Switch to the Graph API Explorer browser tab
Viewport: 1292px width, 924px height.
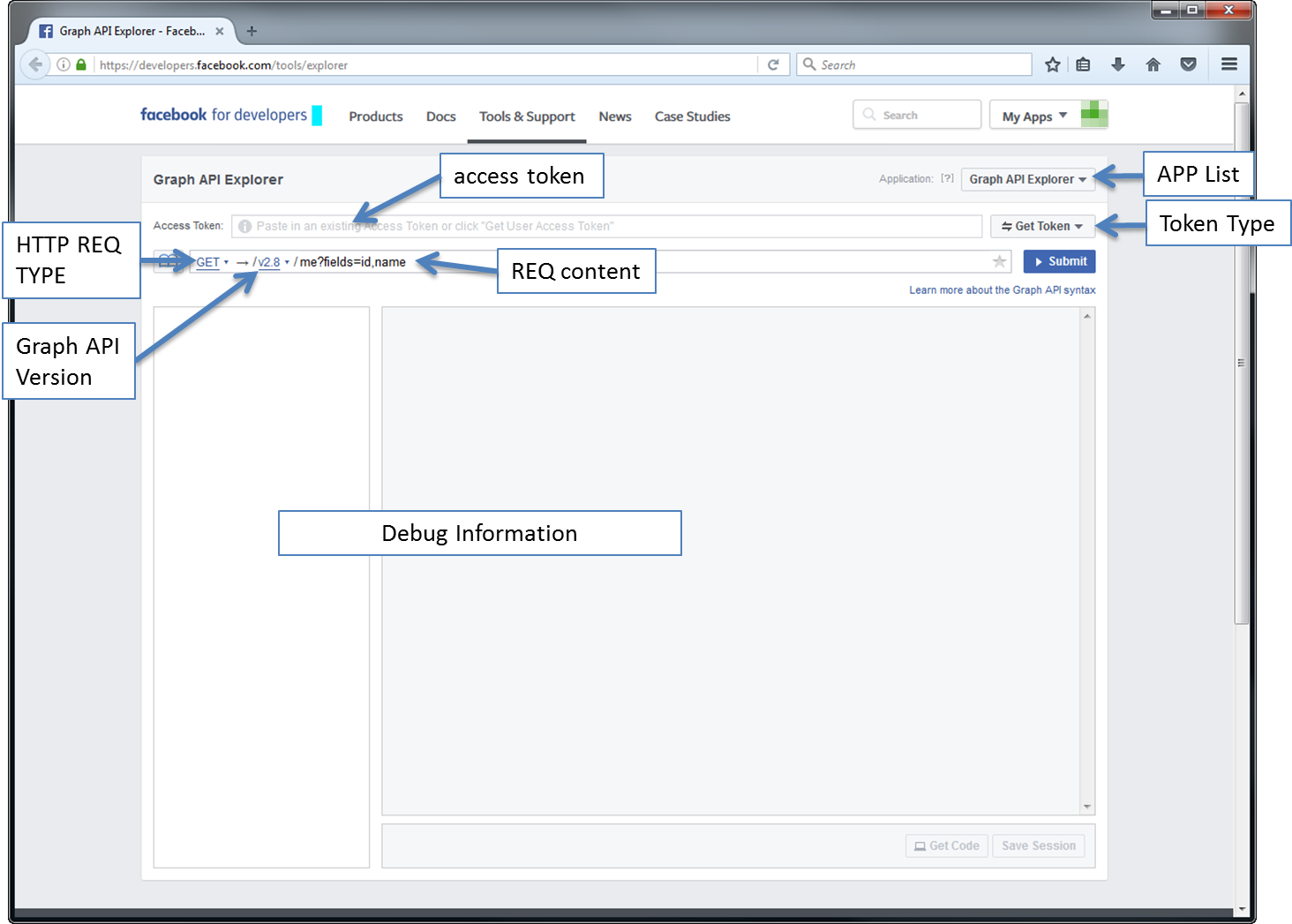131,31
